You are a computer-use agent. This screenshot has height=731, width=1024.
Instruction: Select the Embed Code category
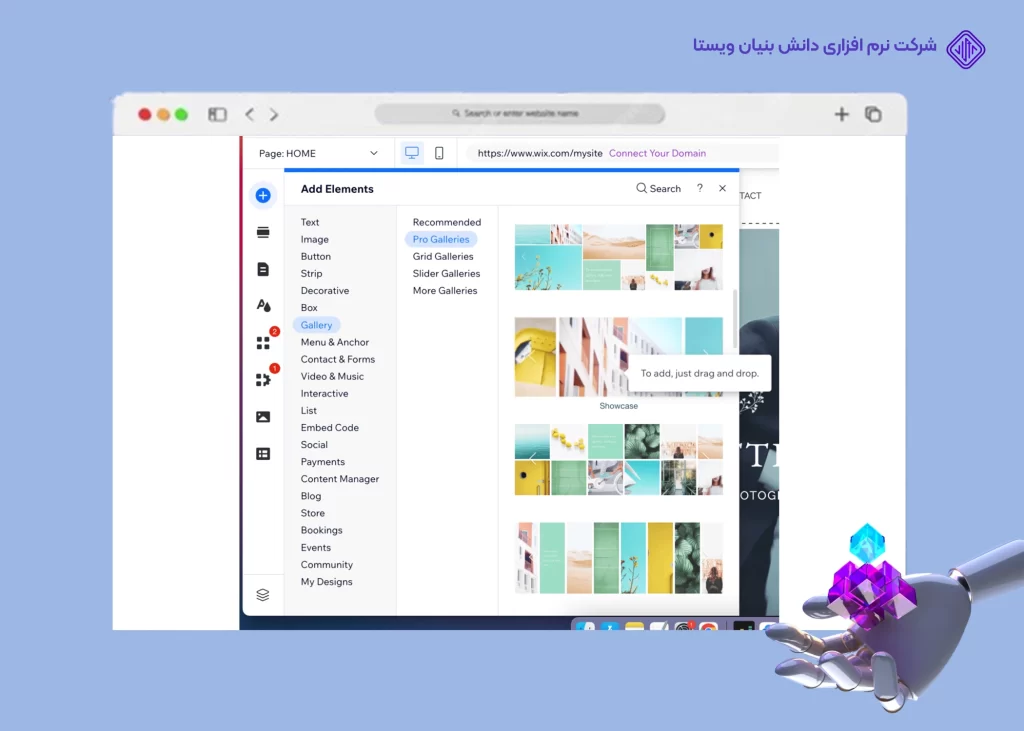329,427
